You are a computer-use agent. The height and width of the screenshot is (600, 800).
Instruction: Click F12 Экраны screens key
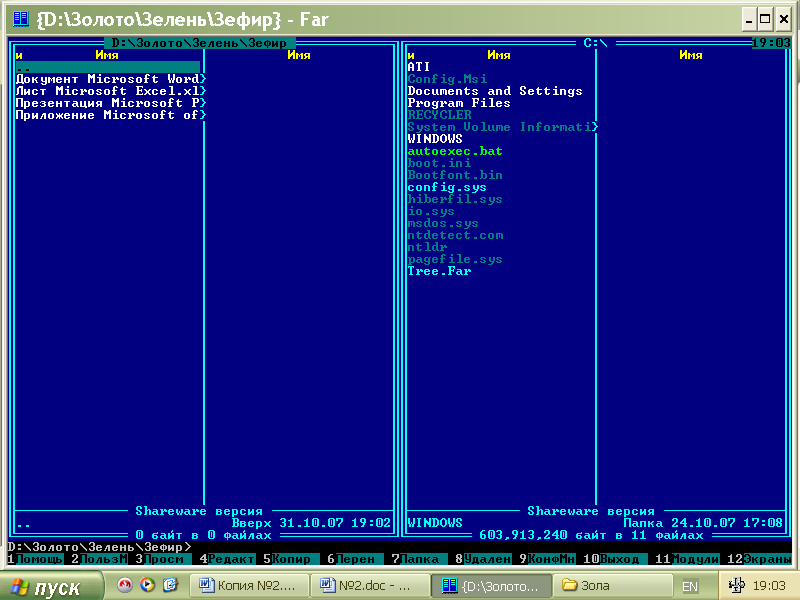(x=759, y=559)
